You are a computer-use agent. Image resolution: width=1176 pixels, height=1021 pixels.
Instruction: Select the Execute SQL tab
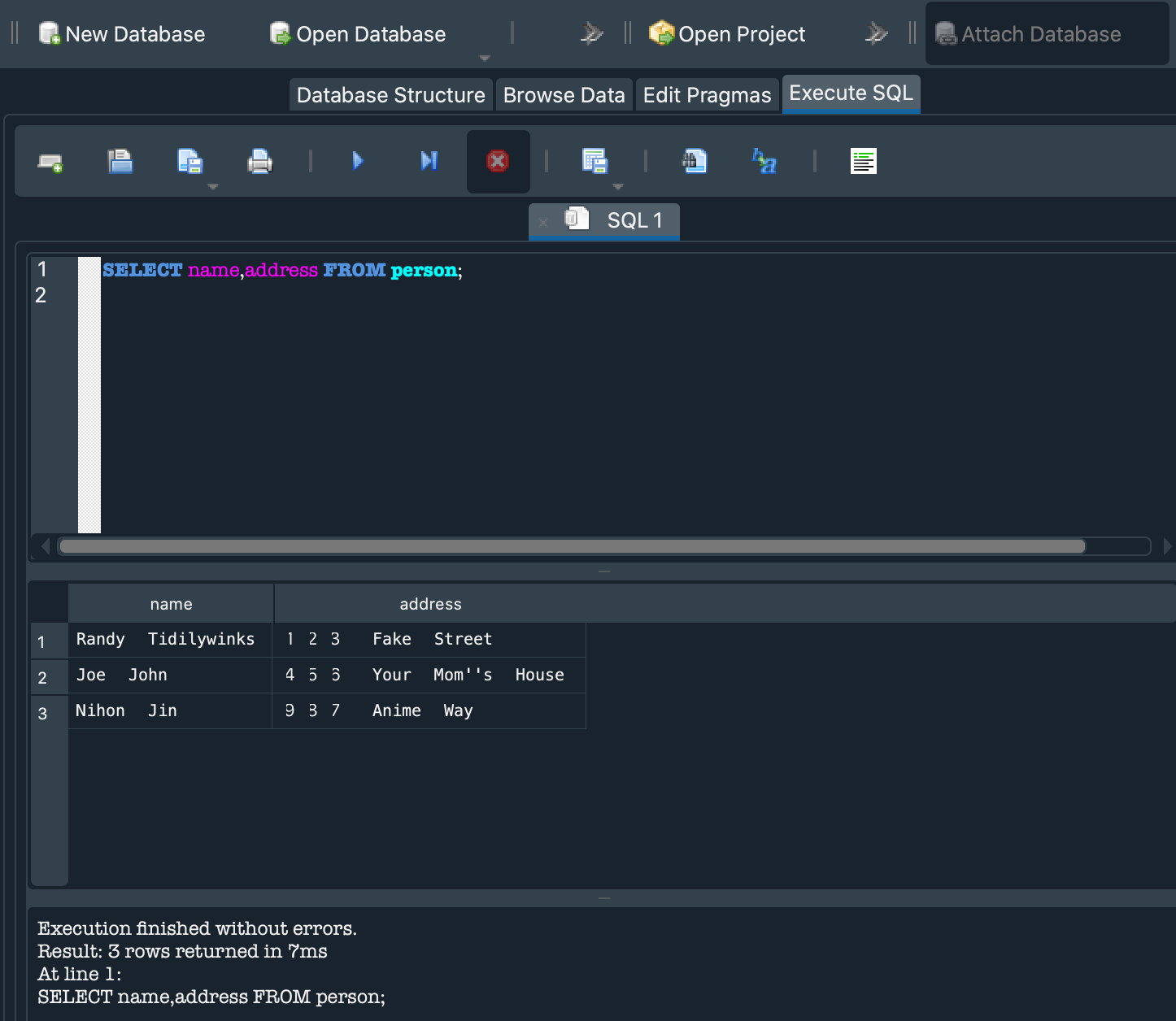pos(851,93)
